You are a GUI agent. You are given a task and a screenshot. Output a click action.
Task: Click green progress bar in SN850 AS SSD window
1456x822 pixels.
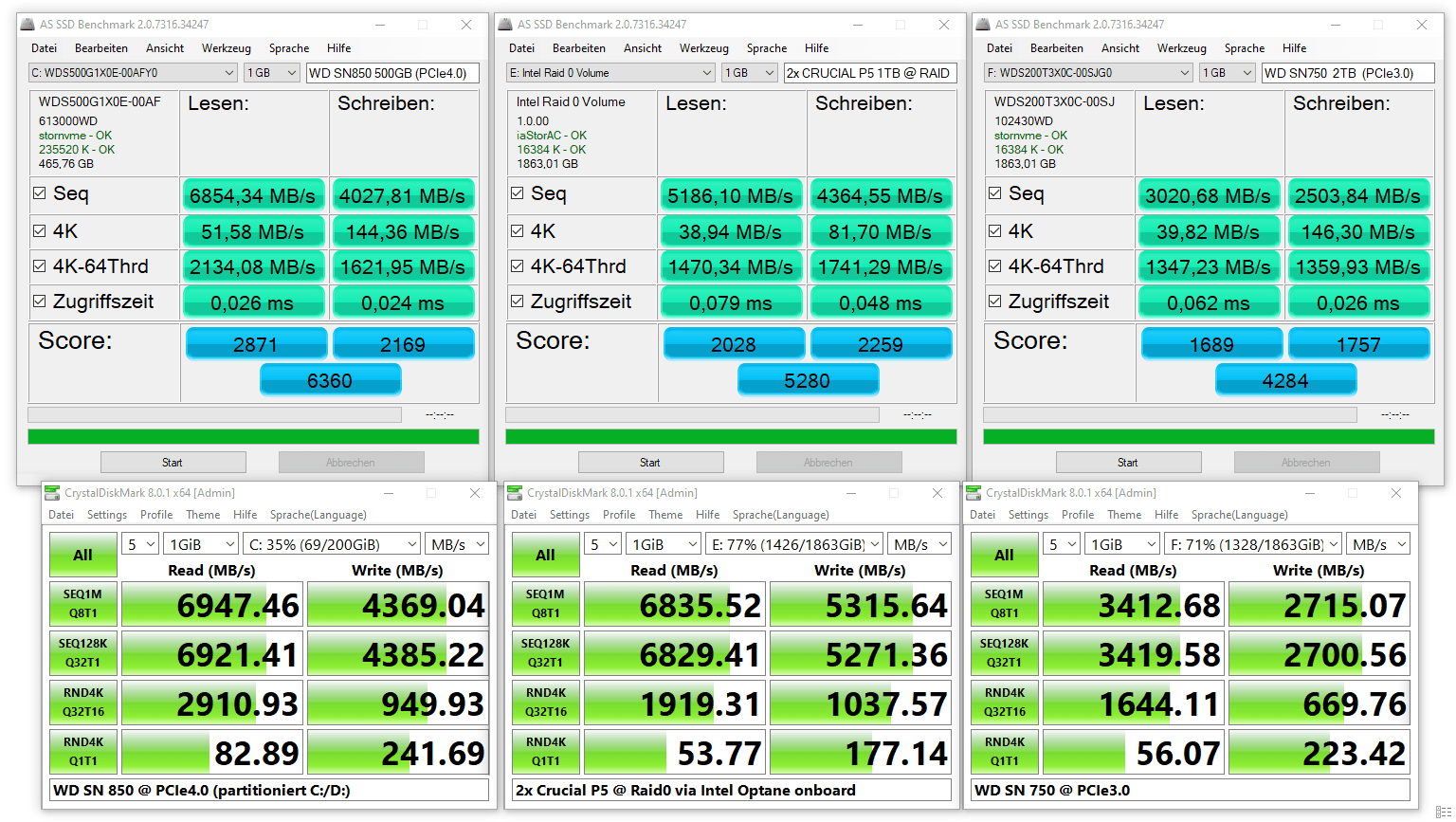(253, 437)
